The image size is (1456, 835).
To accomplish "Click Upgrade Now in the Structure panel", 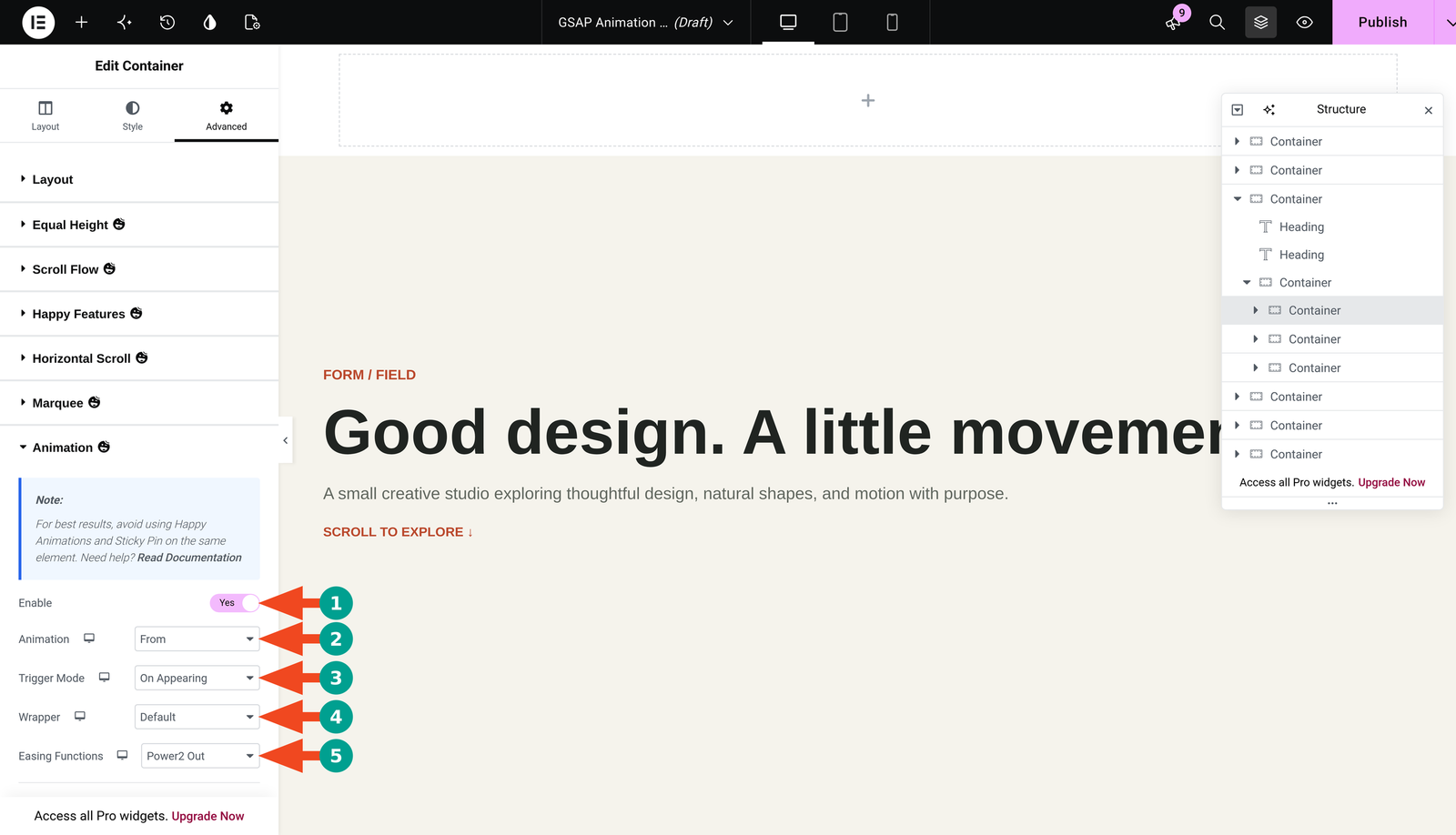I will click(x=1391, y=482).
